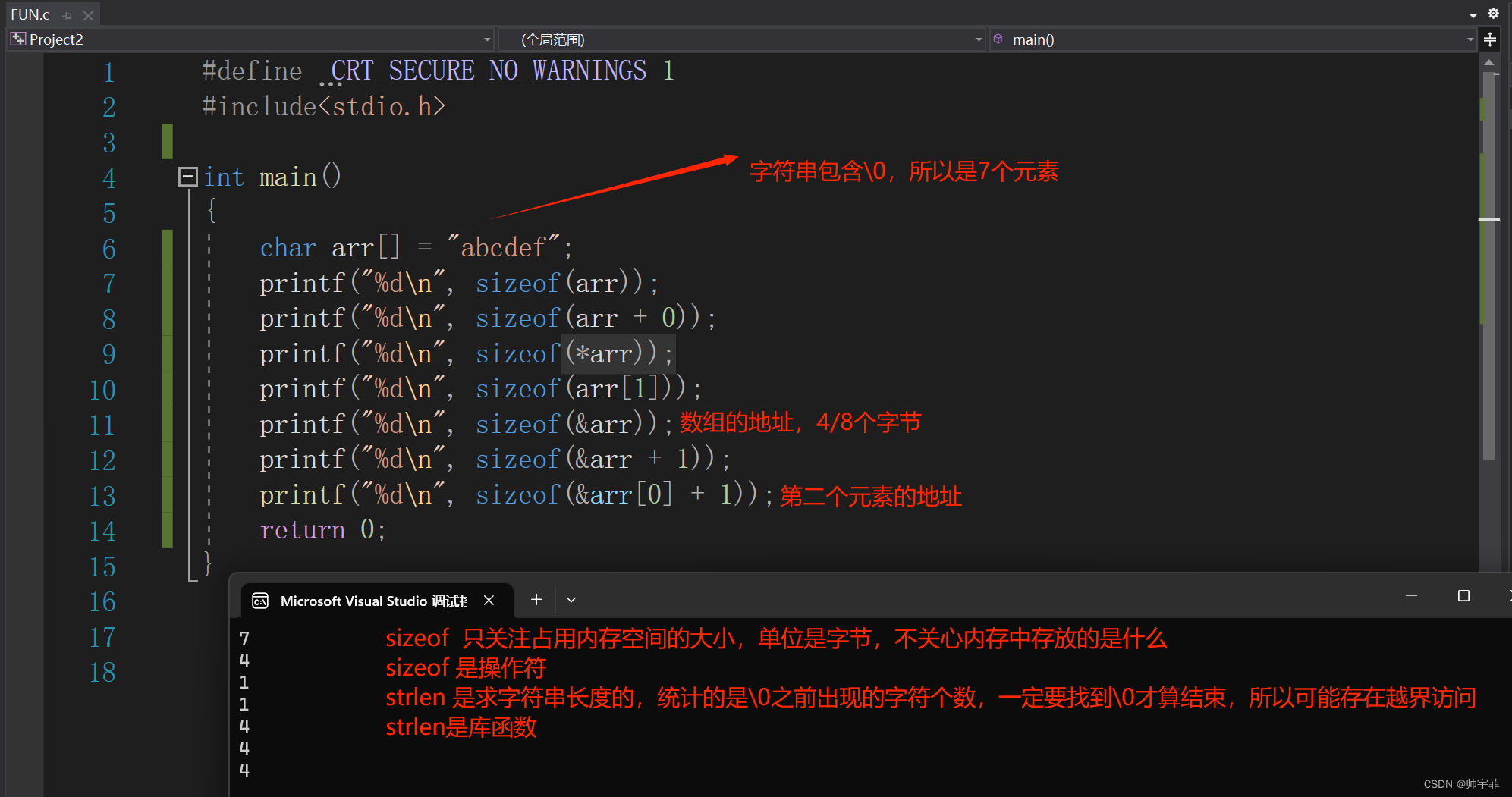Click the sizeof(&arr) statement on line 11
1512x797 pixels.
point(467,424)
